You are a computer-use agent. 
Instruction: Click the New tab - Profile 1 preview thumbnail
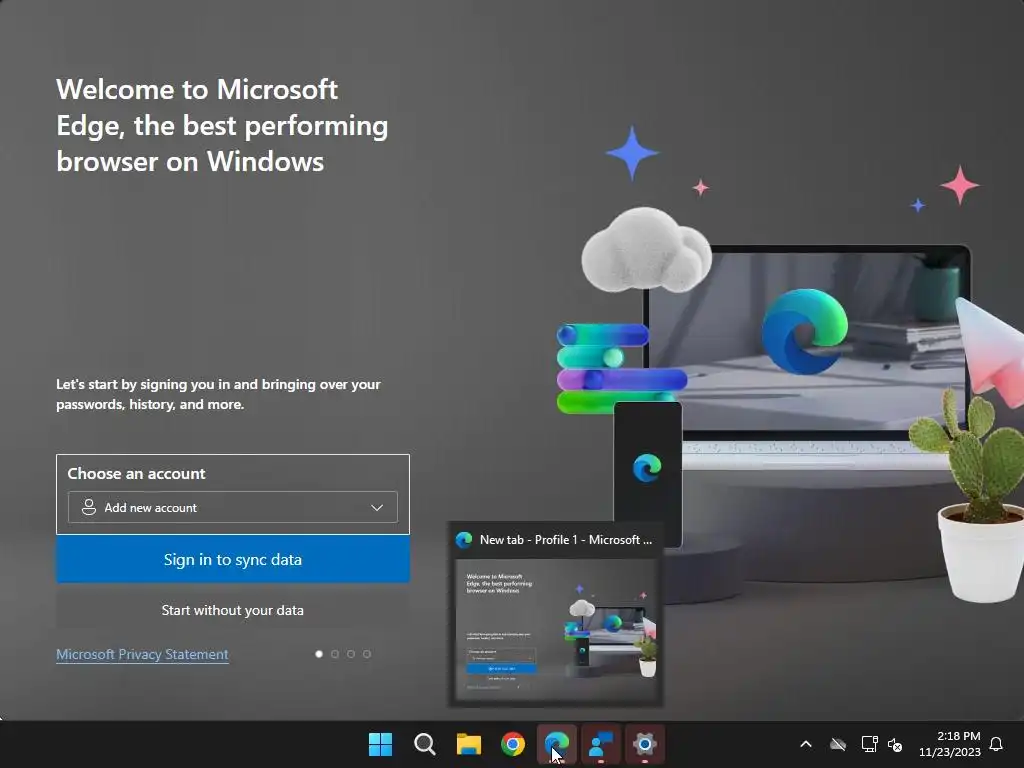click(556, 629)
